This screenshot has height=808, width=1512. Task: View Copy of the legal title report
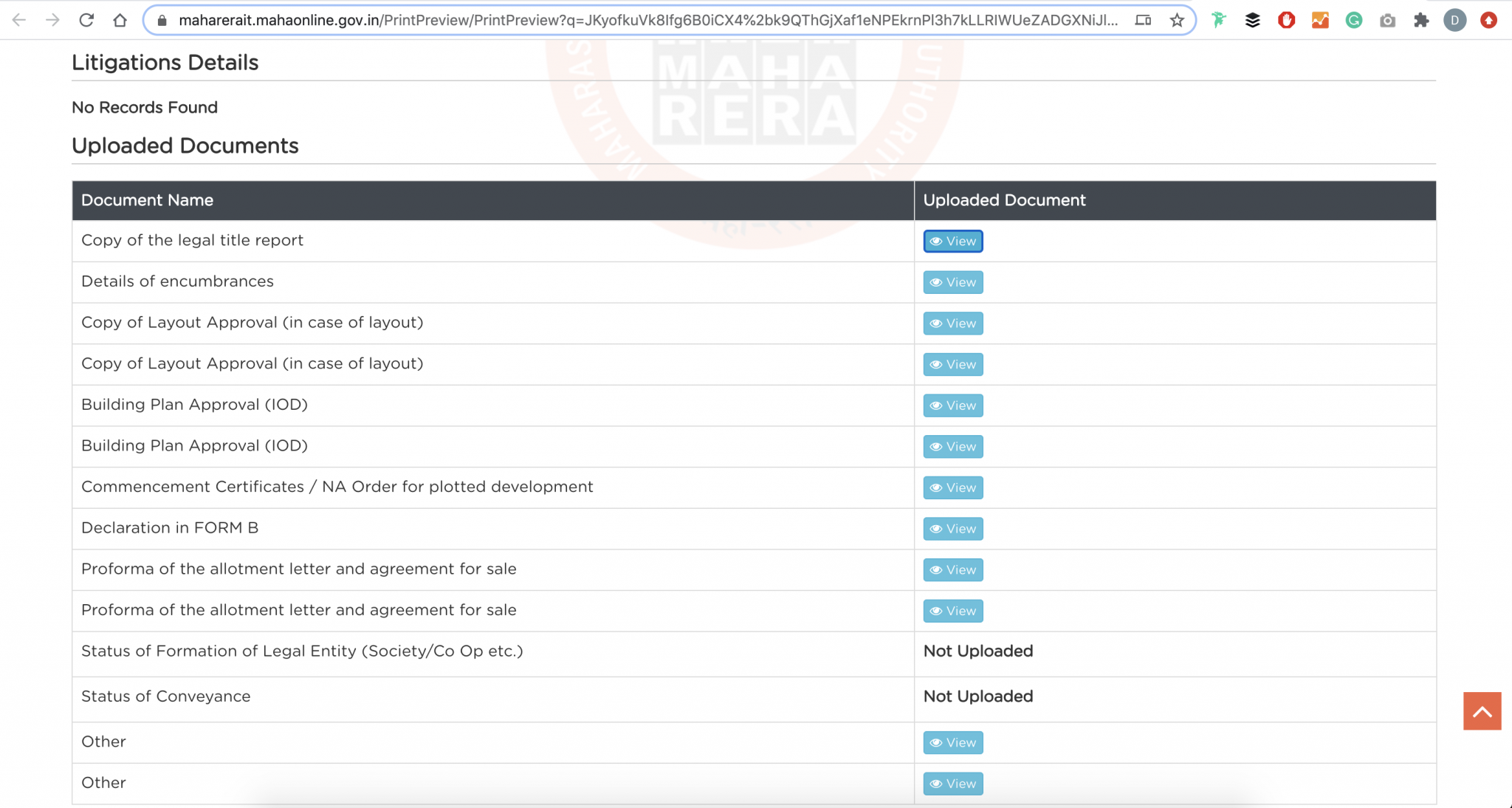tap(953, 242)
